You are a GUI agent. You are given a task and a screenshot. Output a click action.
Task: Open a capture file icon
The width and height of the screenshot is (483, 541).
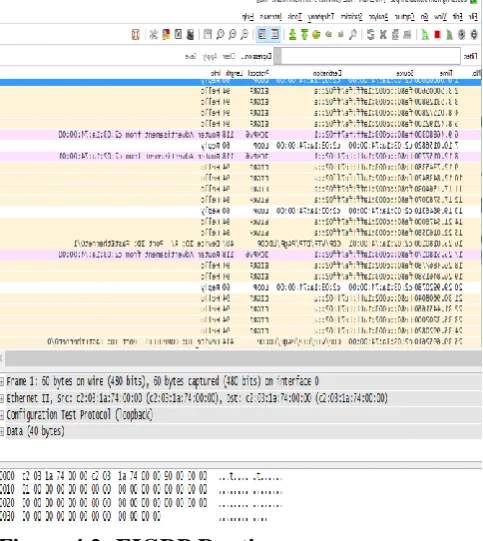pyautogui.click(x=407, y=35)
